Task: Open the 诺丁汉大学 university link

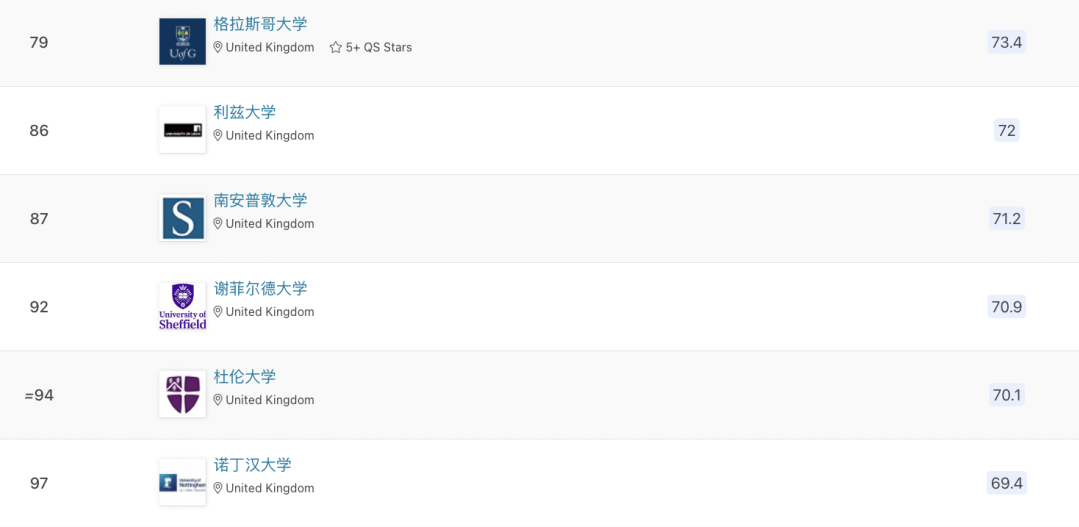Action: (252, 464)
